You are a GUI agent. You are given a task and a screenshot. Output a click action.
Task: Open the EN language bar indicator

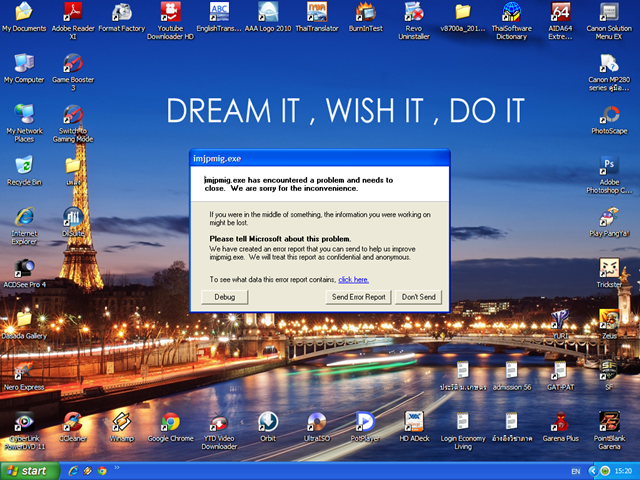(x=576, y=471)
